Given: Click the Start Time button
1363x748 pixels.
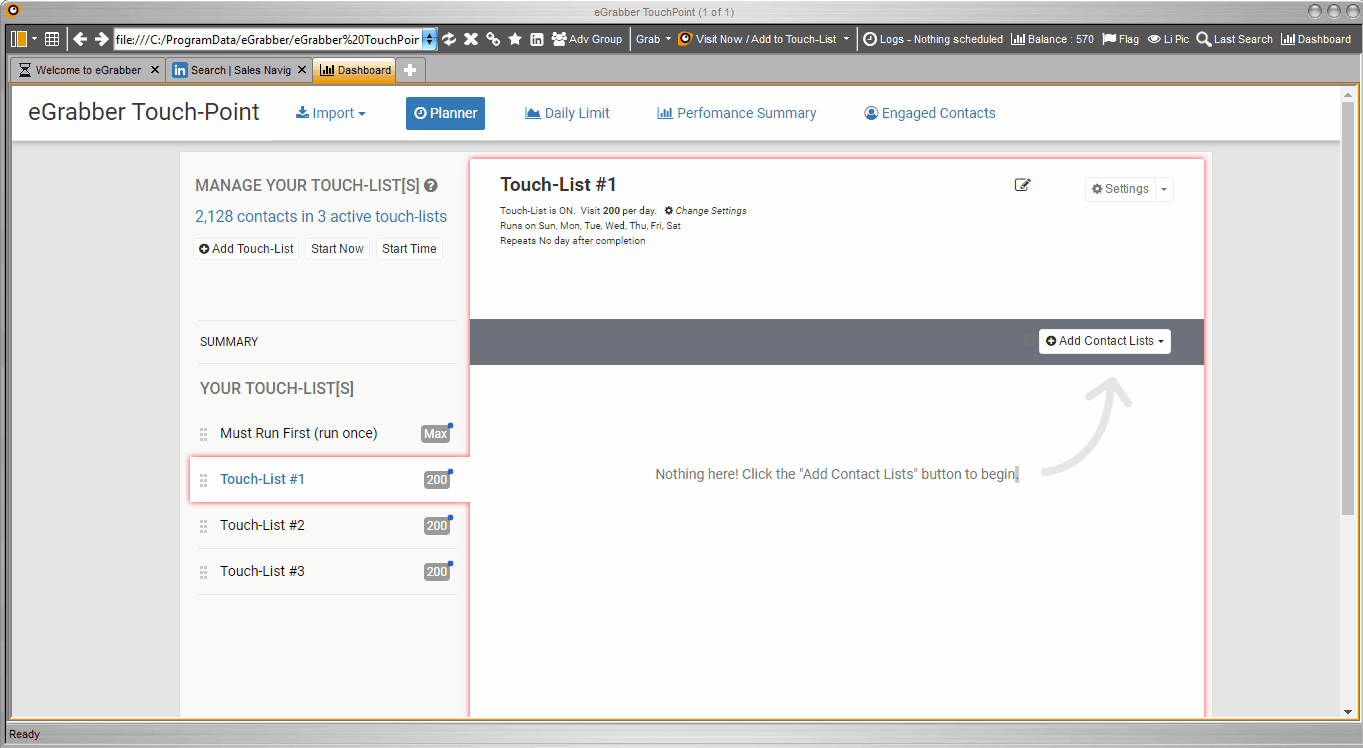Looking at the screenshot, I should pos(409,249).
